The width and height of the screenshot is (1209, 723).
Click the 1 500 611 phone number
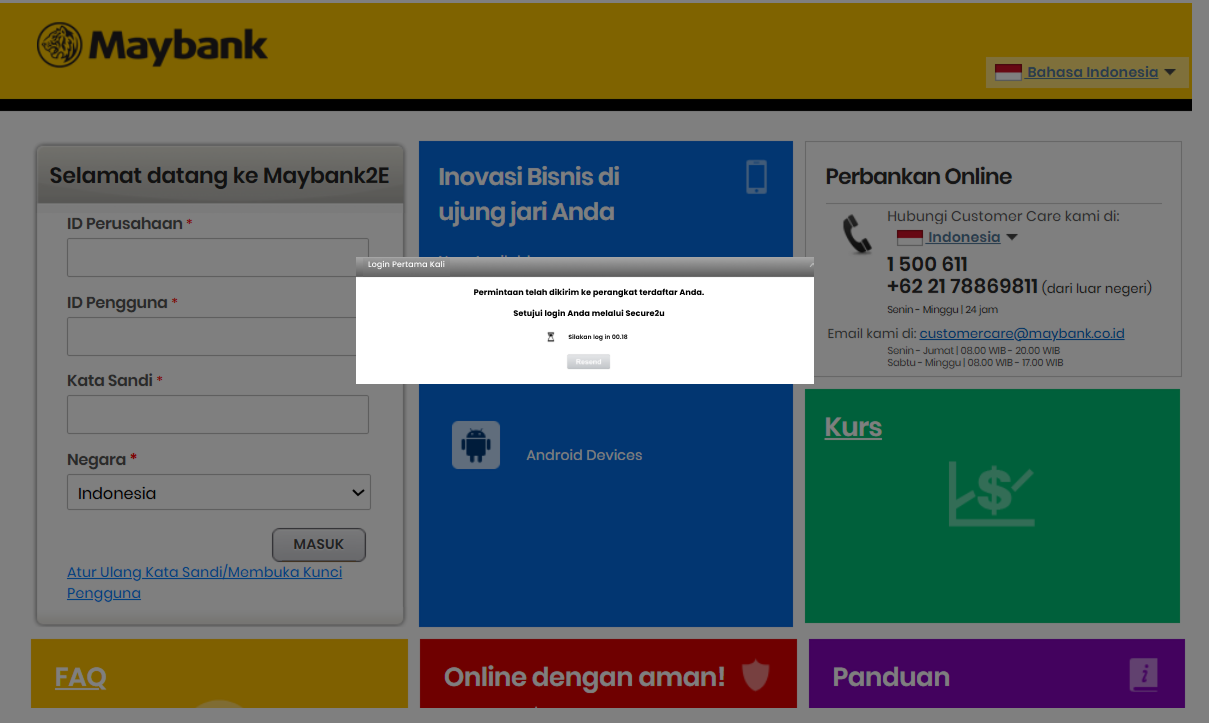click(927, 264)
